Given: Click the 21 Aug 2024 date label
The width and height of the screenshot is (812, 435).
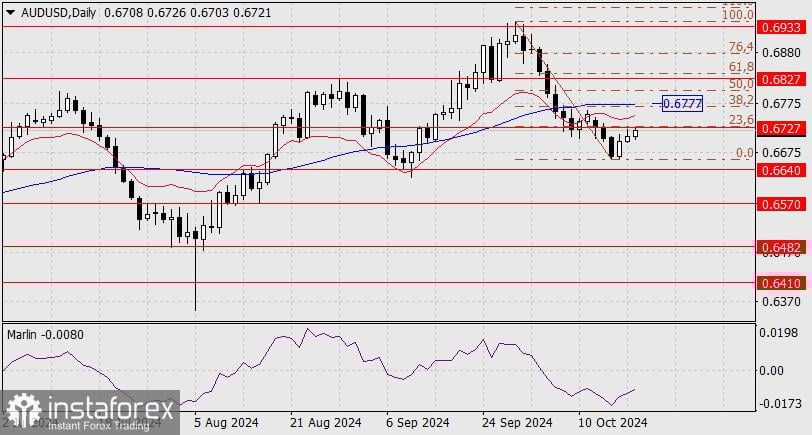Looking at the screenshot, I should (x=325, y=422).
